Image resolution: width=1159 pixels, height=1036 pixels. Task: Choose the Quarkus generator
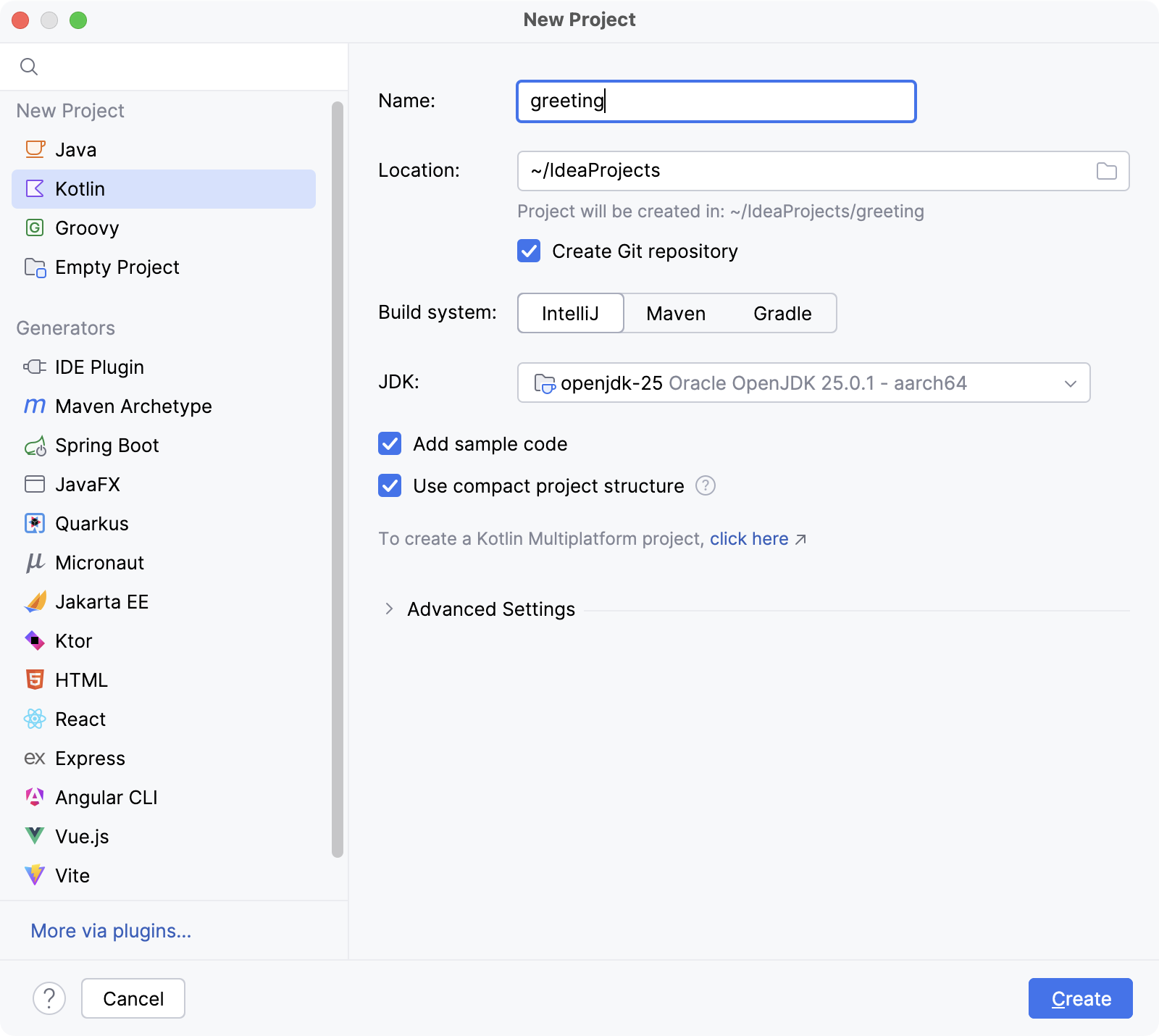coord(92,523)
